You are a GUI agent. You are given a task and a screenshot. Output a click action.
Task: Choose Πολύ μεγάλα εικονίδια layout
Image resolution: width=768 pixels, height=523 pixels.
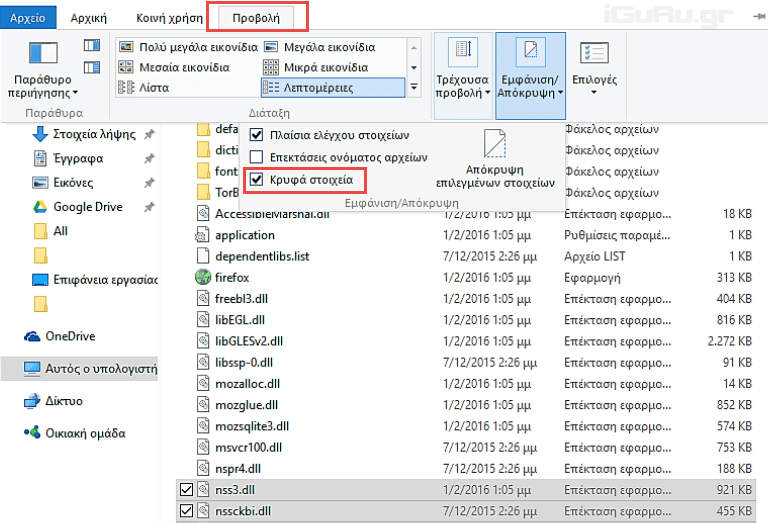[x=189, y=47]
